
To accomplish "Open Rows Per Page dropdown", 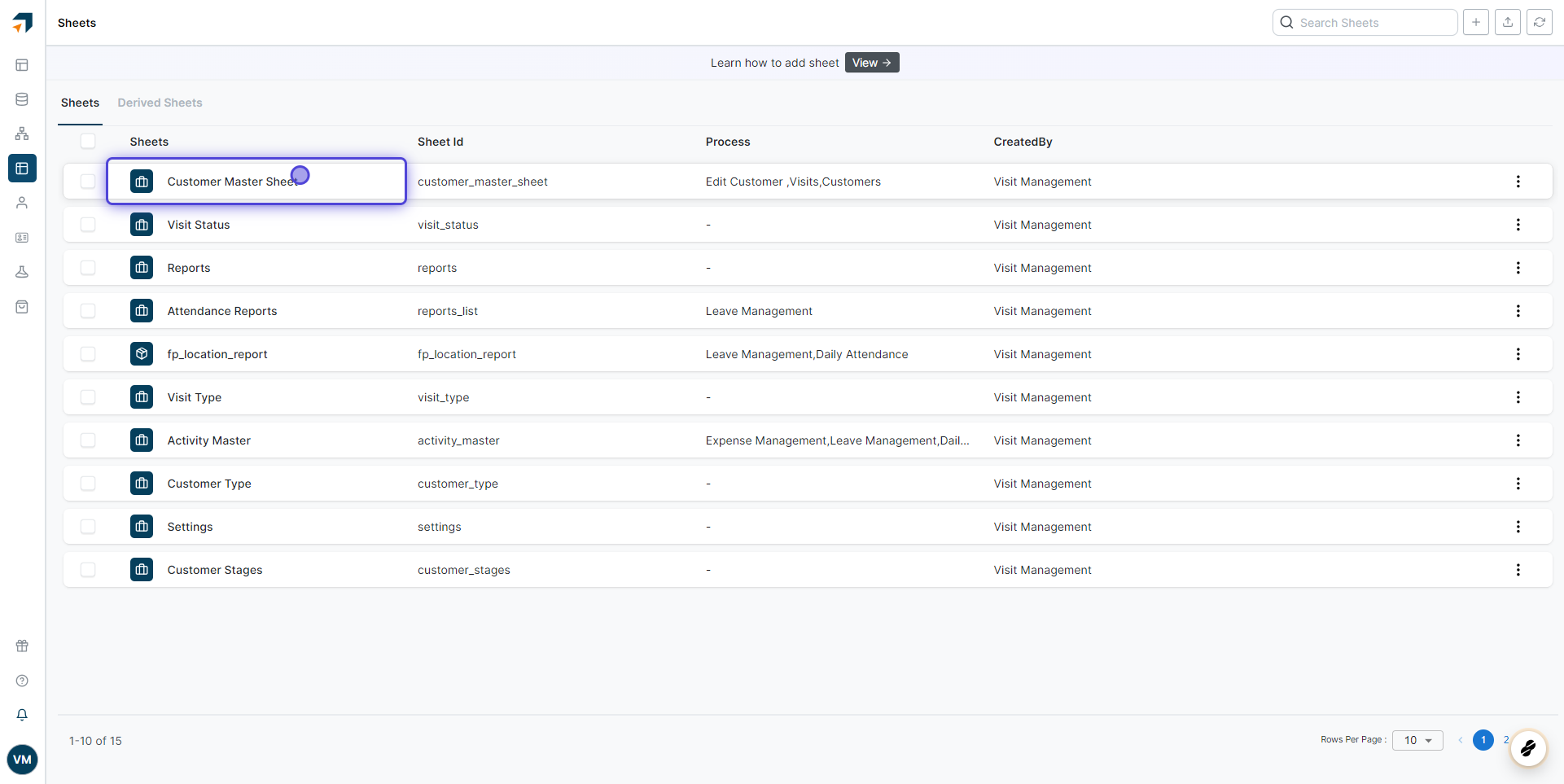I will 1417,740.
